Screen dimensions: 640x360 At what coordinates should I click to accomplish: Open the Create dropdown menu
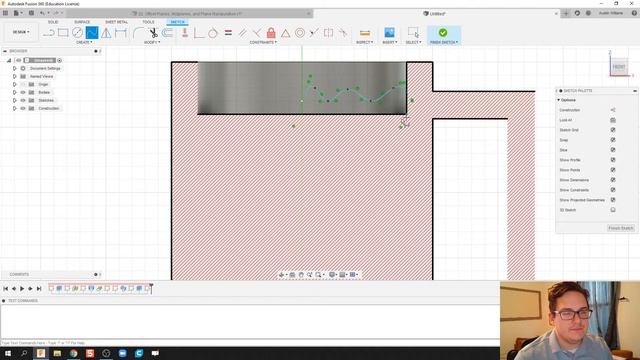pos(84,42)
